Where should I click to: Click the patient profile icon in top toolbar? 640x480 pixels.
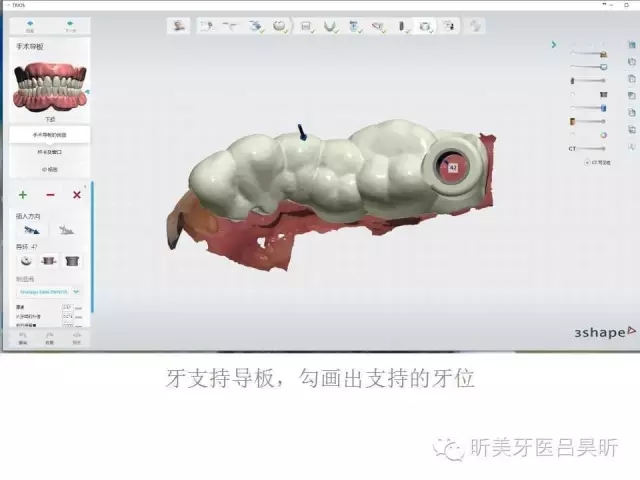tap(179, 26)
